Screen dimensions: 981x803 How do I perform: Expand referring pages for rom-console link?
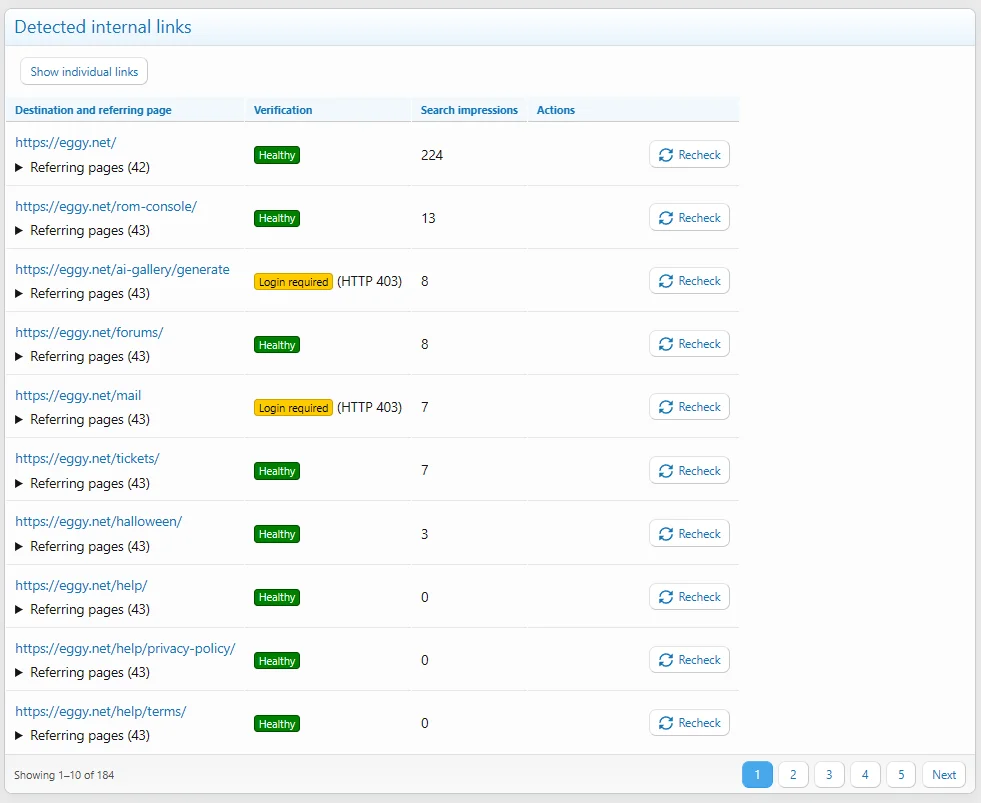(82, 230)
